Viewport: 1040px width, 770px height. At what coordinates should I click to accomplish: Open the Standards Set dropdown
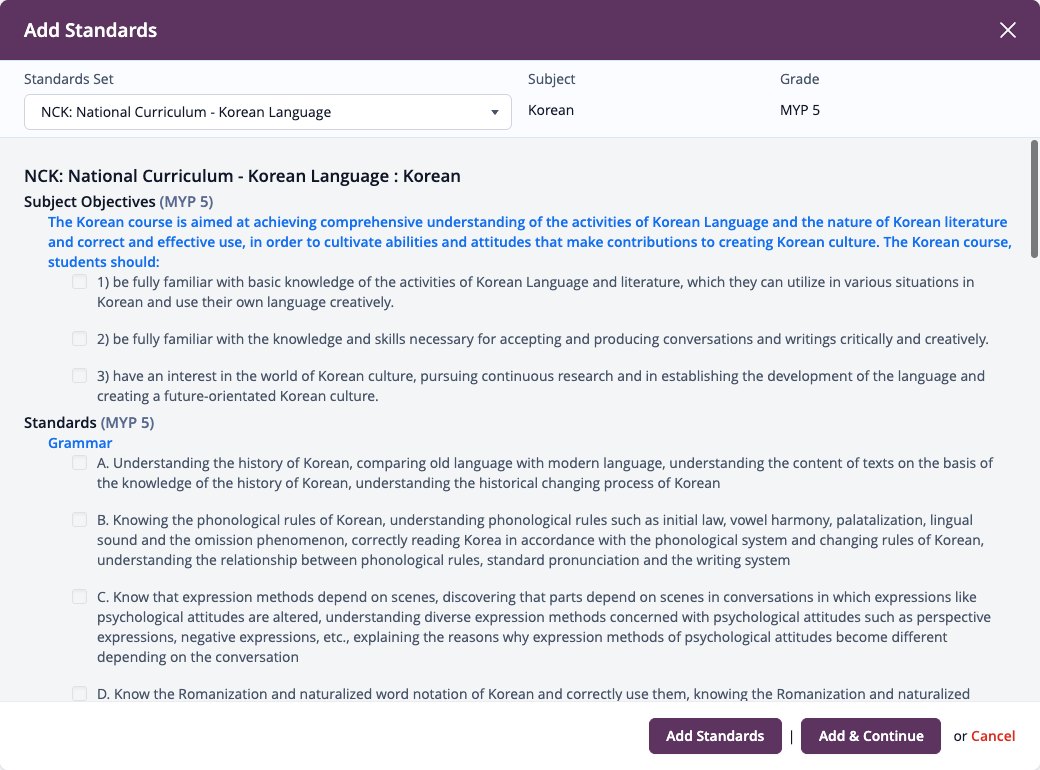point(267,112)
